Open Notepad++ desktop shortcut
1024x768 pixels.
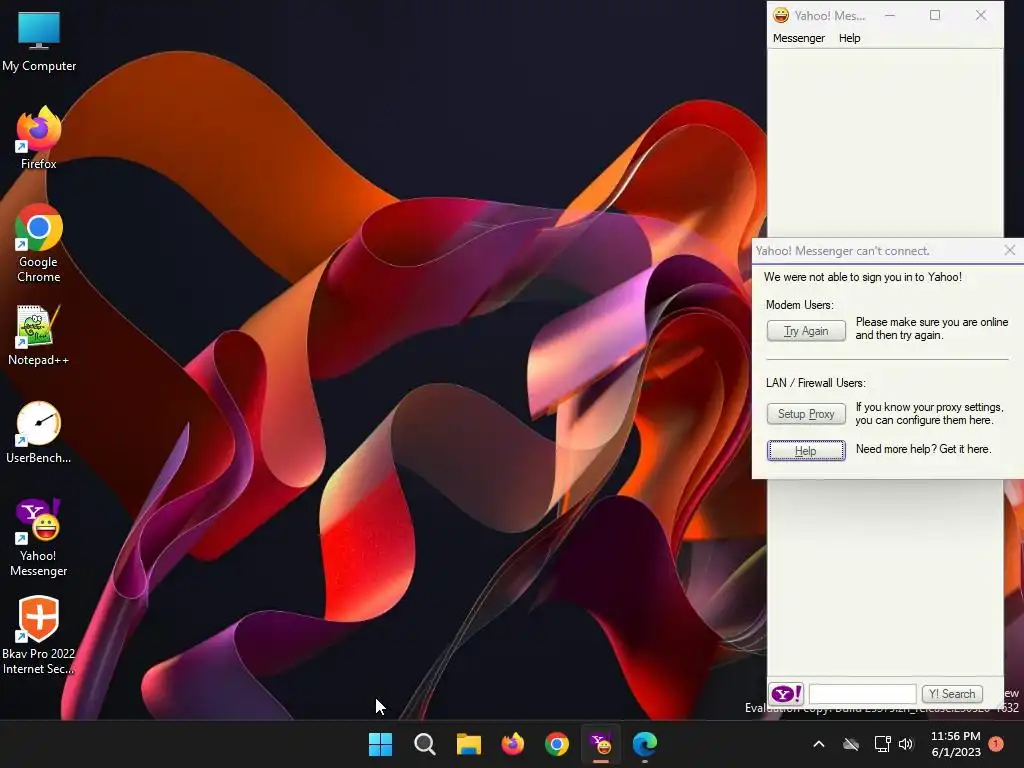click(39, 335)
